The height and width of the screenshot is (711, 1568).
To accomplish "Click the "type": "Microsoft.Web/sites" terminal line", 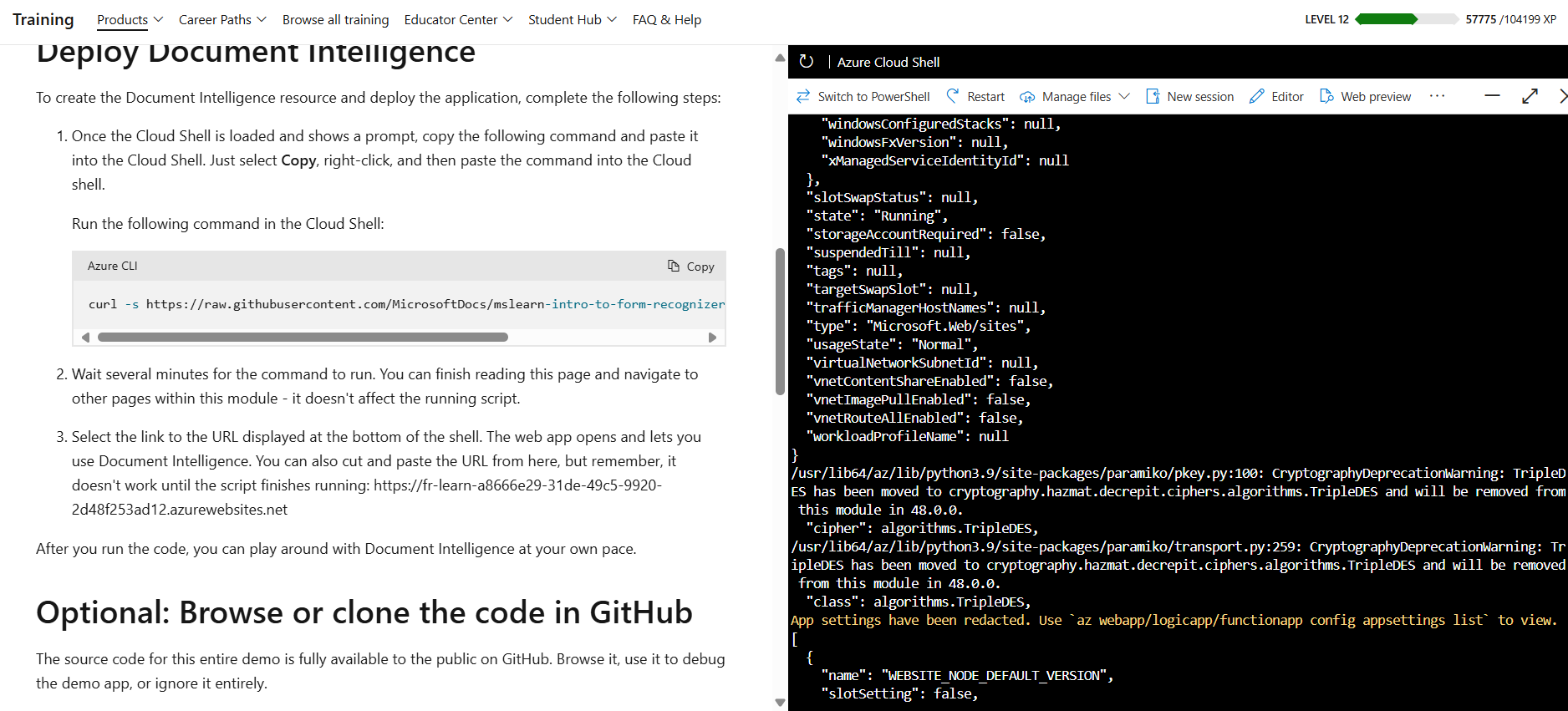I will pyautogui.click(x=918, y=326).
